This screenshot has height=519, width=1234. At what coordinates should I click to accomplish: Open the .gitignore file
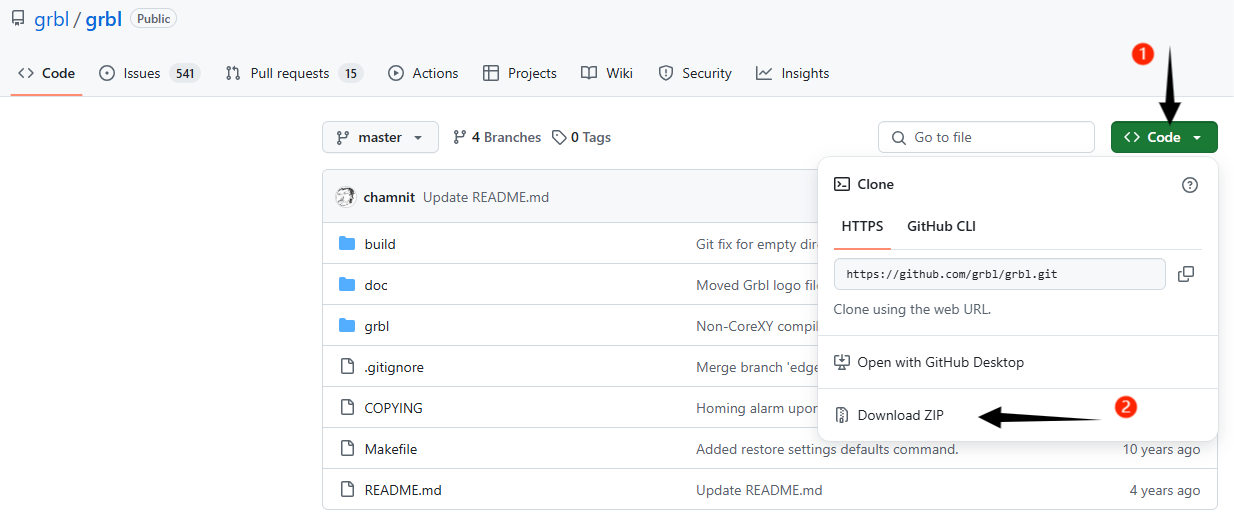[394, 367]
